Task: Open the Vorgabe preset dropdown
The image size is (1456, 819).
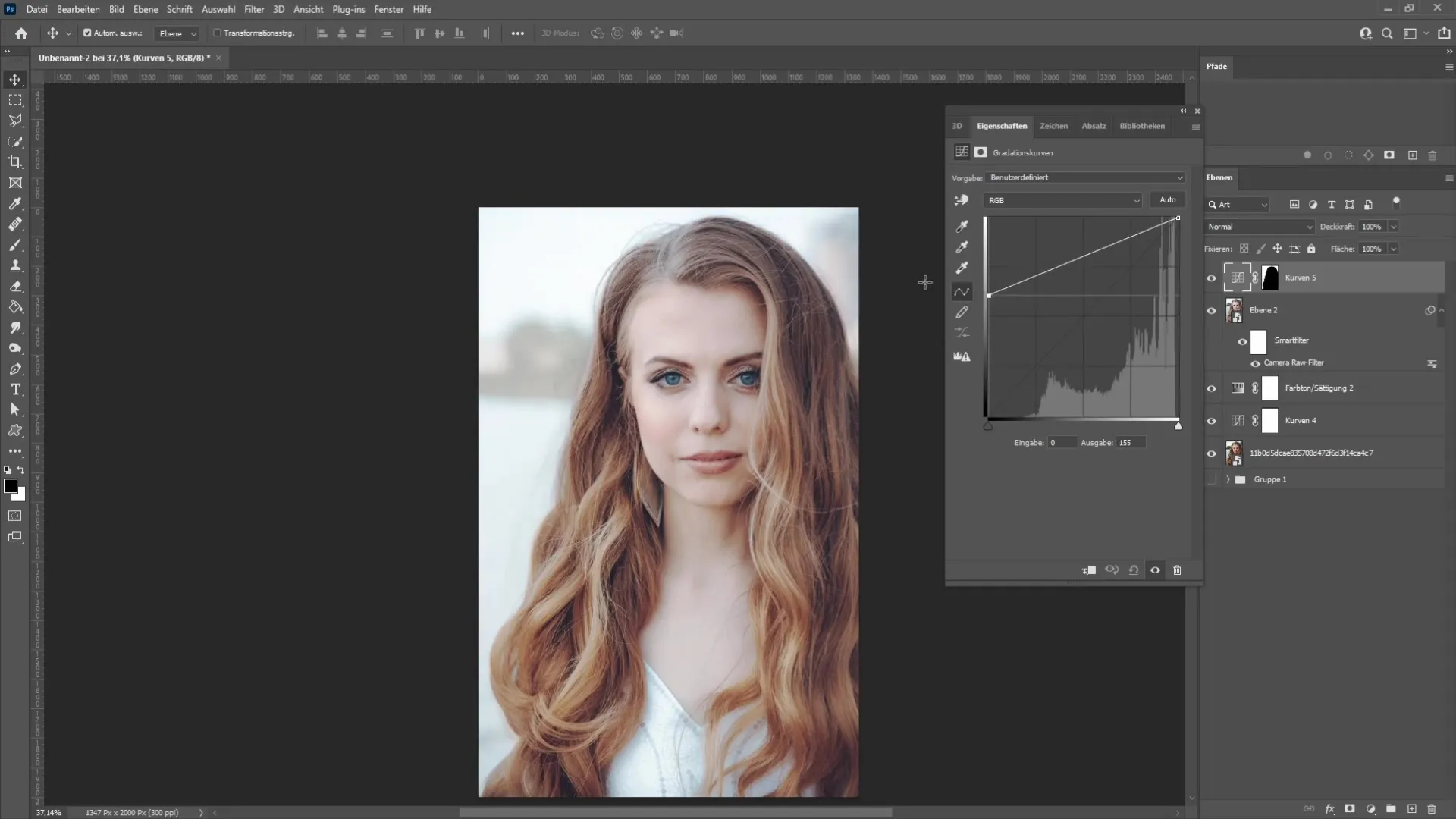Action: (1085, 177)
